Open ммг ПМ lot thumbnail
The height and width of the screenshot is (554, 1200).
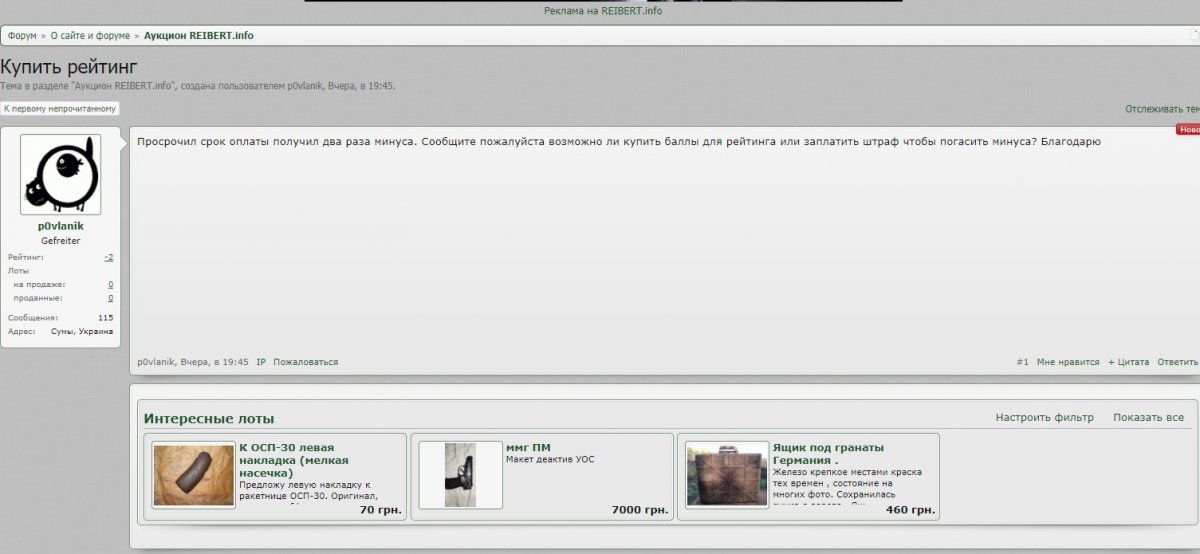tap(460, 475)
